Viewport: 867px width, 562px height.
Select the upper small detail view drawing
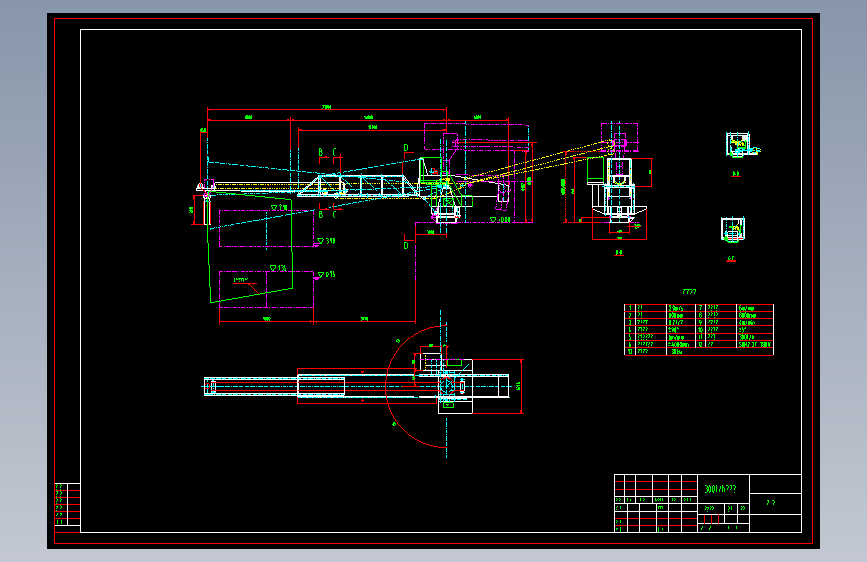coord(742,145)
